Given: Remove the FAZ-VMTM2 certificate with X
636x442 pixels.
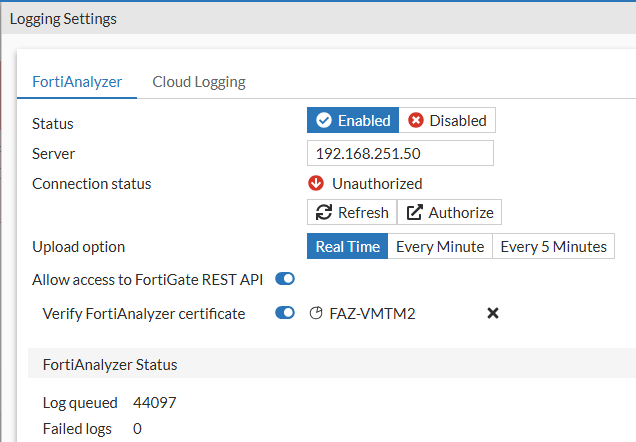Looking at the screenshot, I should pos(493,313).
